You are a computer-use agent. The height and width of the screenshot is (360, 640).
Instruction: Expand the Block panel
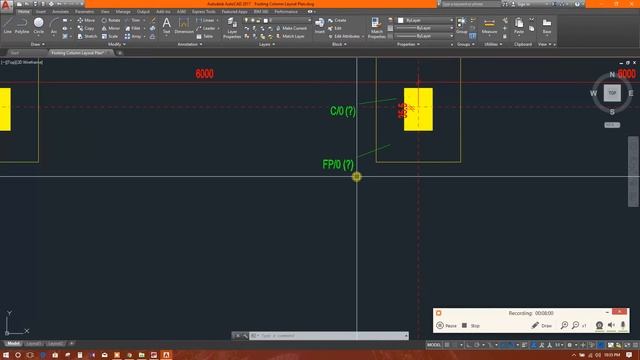pos(339,44)
